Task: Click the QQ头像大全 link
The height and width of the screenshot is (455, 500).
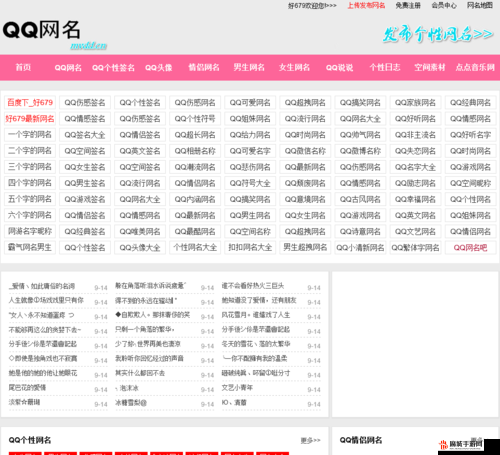Action: 140,248
